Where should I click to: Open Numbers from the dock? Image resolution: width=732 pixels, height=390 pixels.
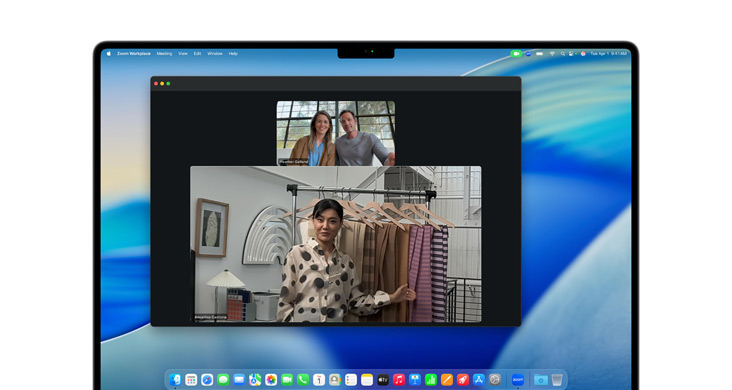coord(431,380)
